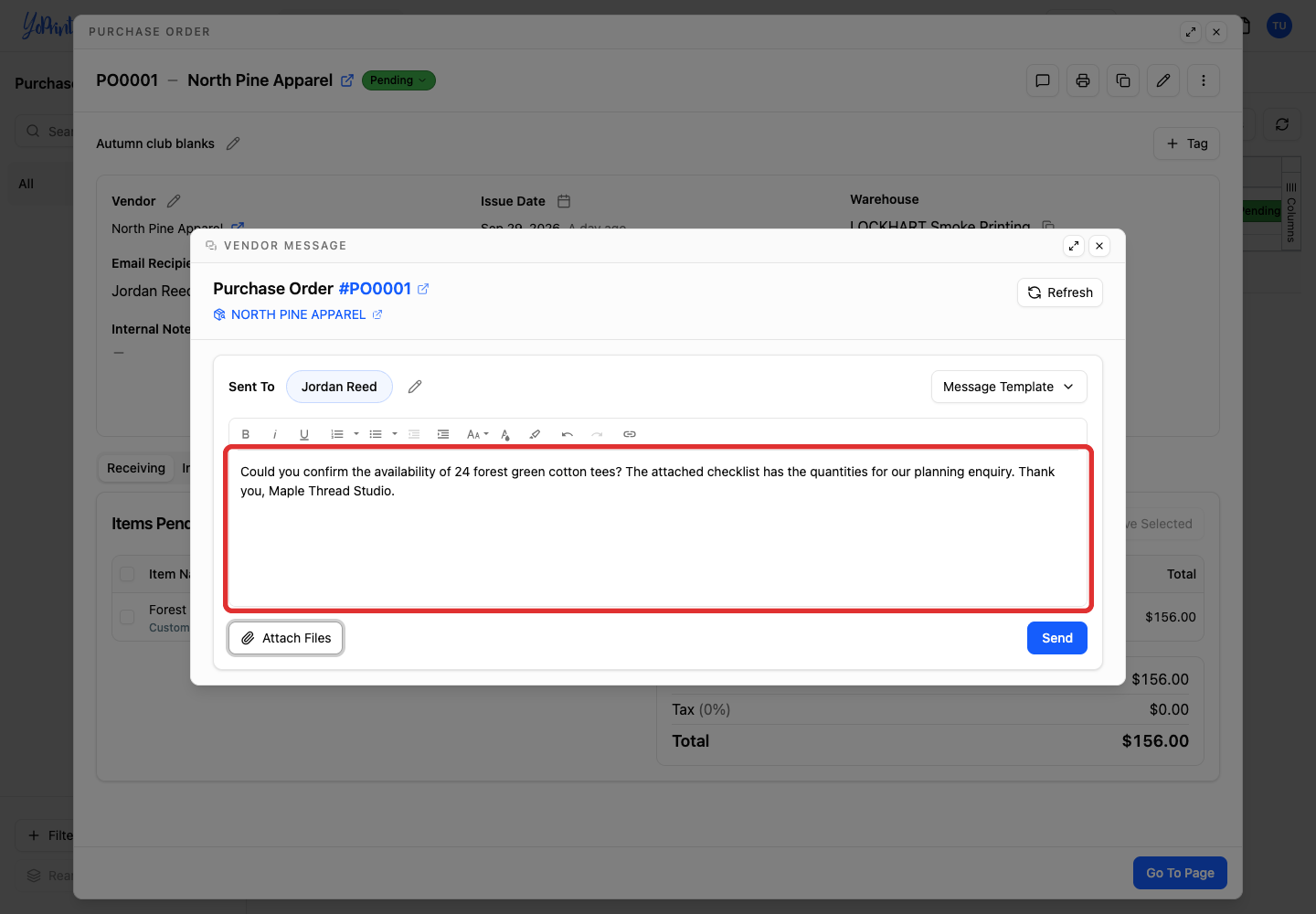Image resolution: width=1316 pixels, height=914 pixels.
Task: Open the numbered list style dropdown arrow
Action: pyautogui.click(x=356, y=434)
